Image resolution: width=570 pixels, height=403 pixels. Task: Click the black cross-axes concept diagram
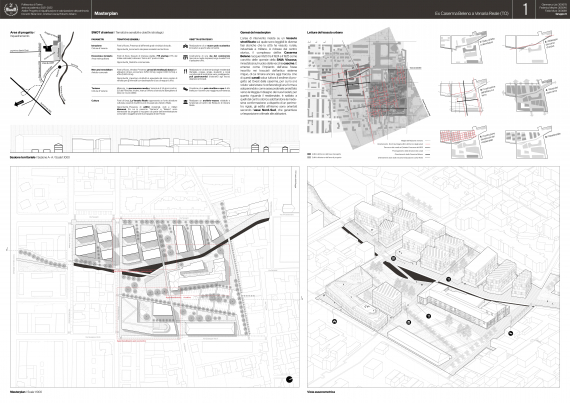(x=463, y=96)
